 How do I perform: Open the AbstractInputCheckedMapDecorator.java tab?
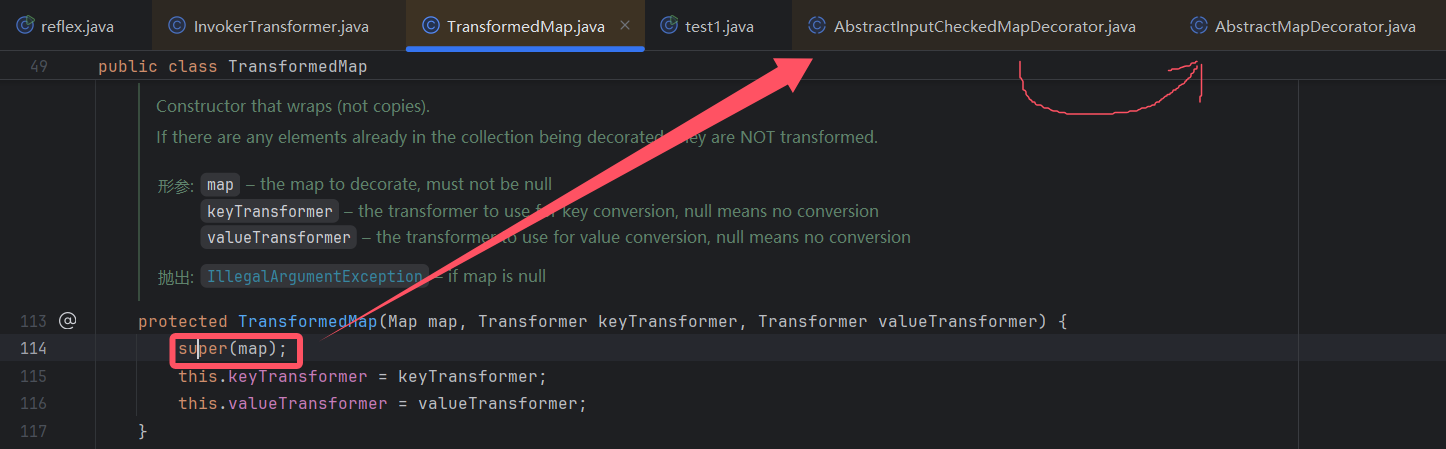(984, 26)
